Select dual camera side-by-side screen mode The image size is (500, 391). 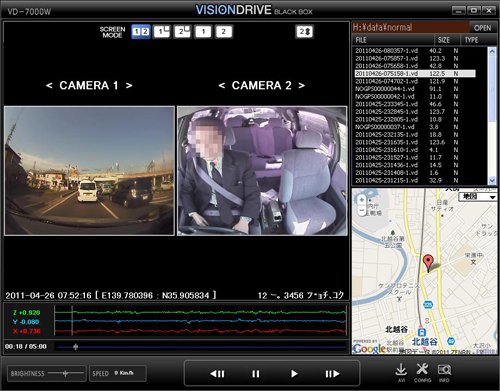click(141, 32)
